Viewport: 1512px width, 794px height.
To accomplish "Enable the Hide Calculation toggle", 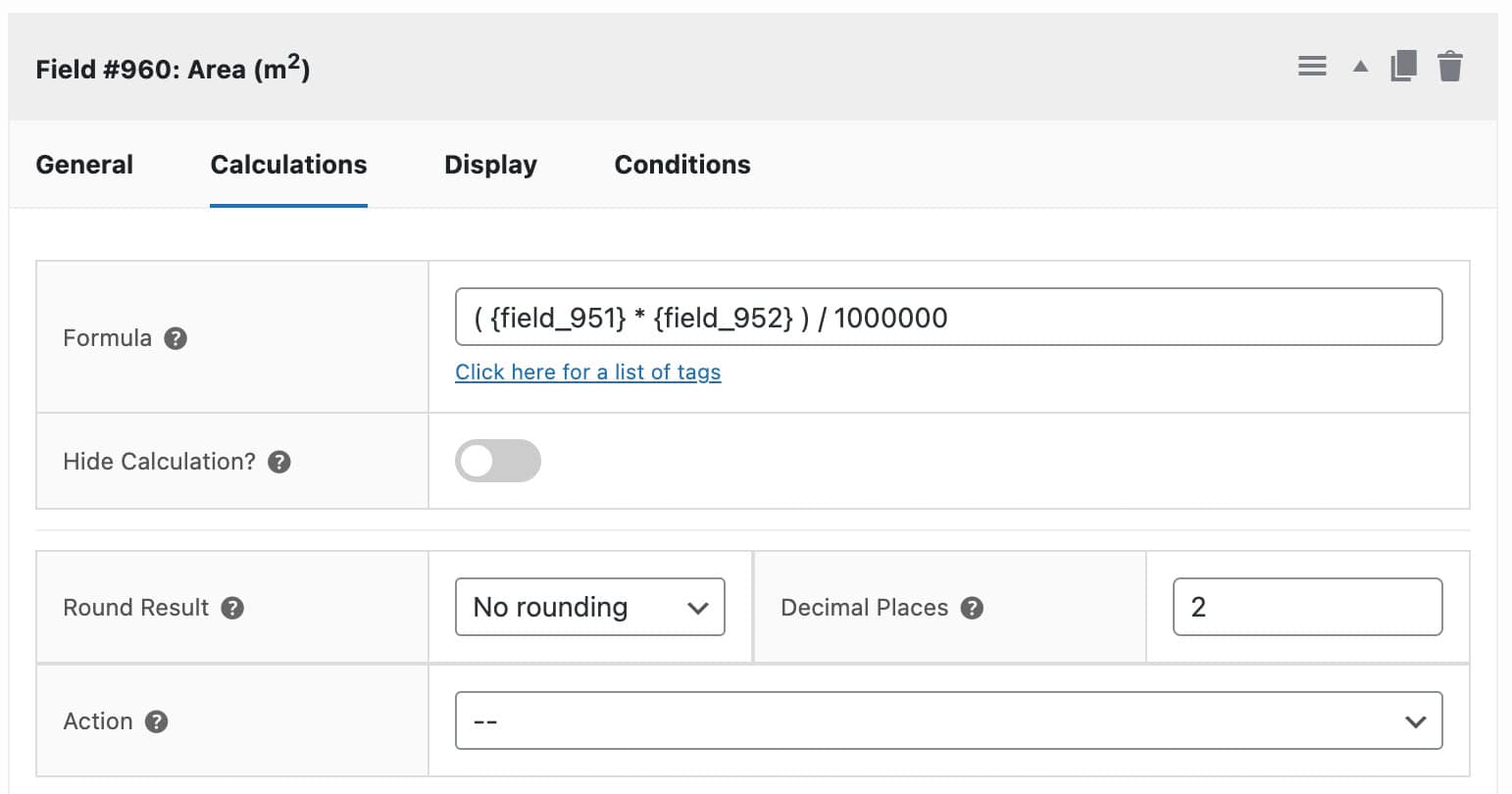I will [x=498, y=461].
